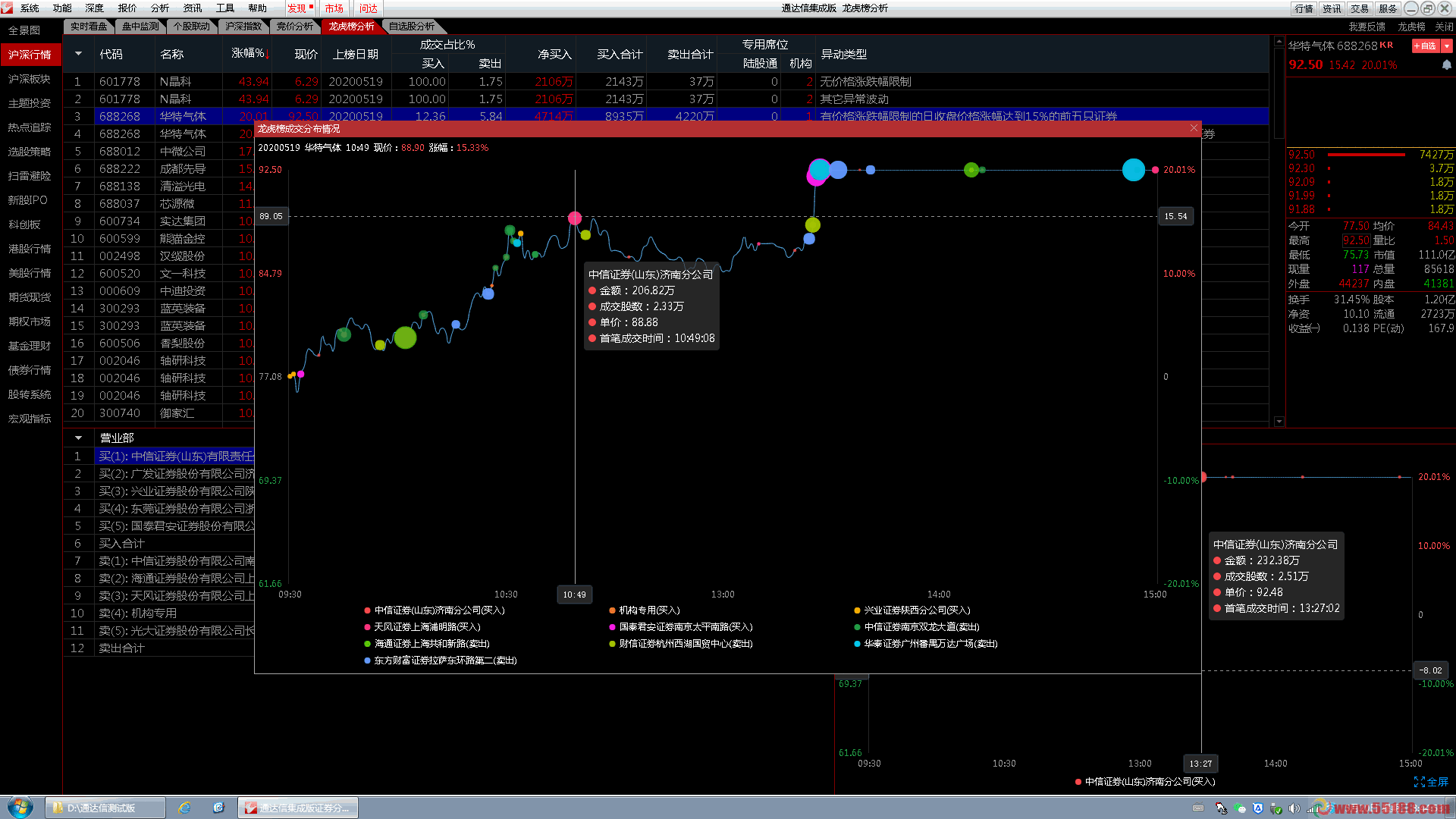The width and height of the screenshot is (1456, 819).
Task: Click the 交易 button at top right
Action: click(1360, 8)
